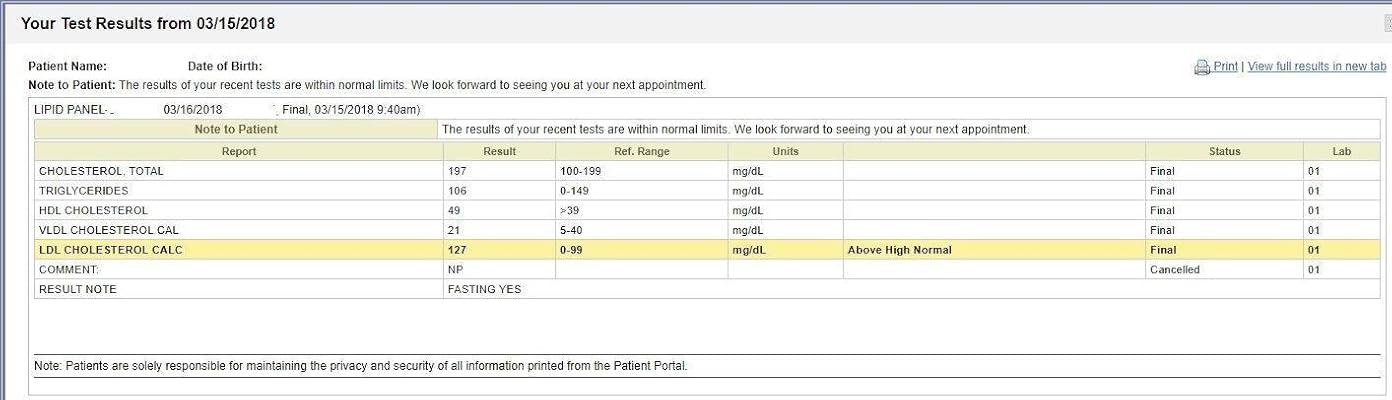Image resolution: width=1392 pixels, height=400 pixels.
Task: Click the Note to Patient table label
Action: click(236, 129)
